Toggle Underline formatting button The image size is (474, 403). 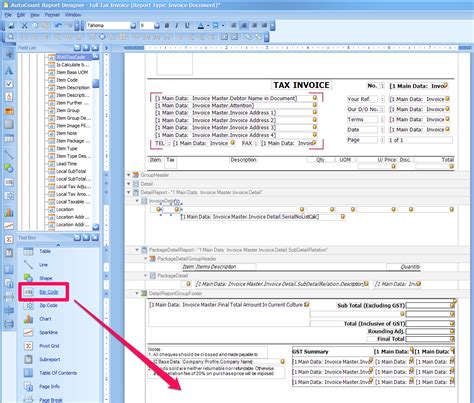click(x=187, y=25)
